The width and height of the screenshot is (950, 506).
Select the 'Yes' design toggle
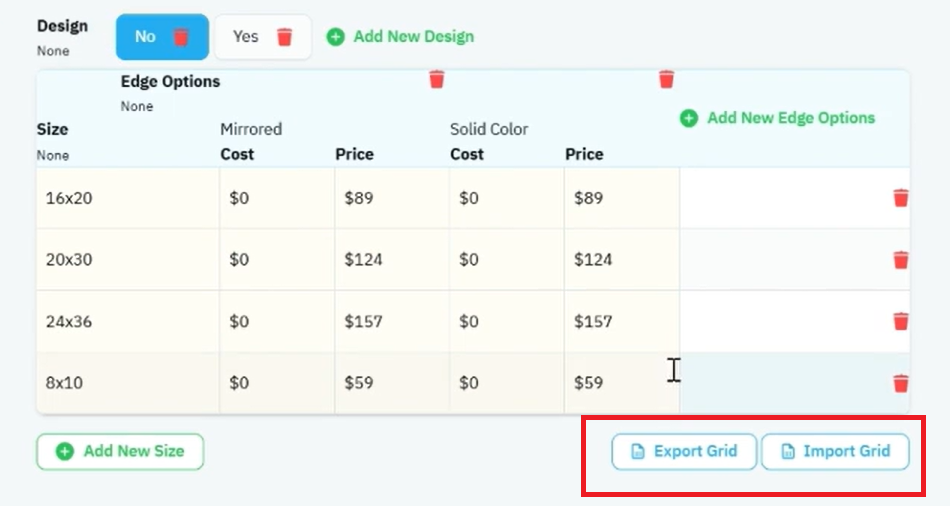(263, 37)
